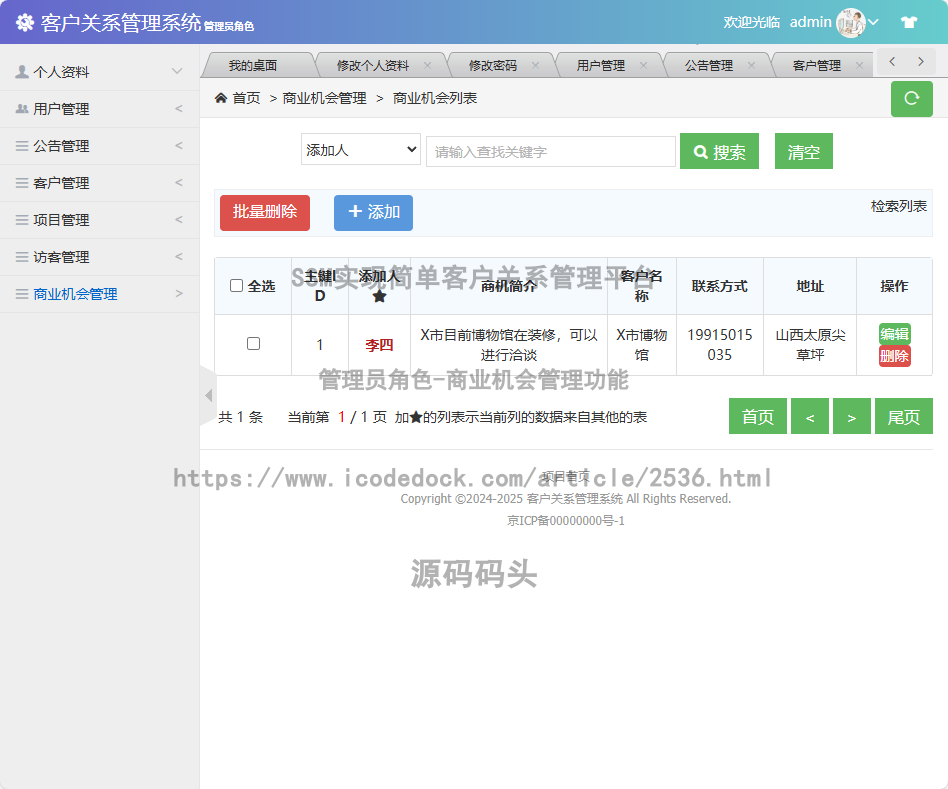
Task: Click the blue 添加 button
Action: [x=373, y=212]
